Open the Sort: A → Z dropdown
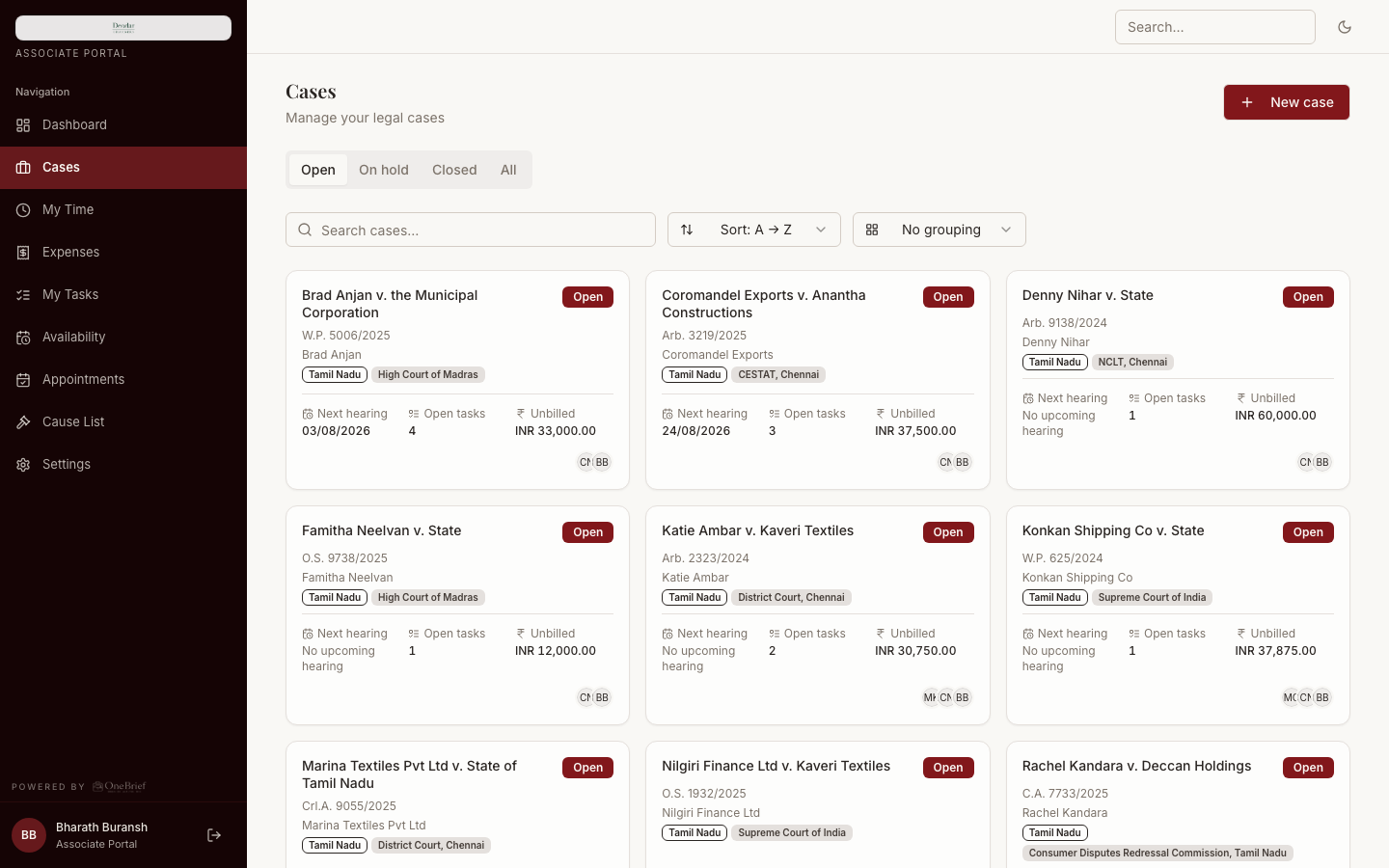1389x868 pixels. [754, 230]
